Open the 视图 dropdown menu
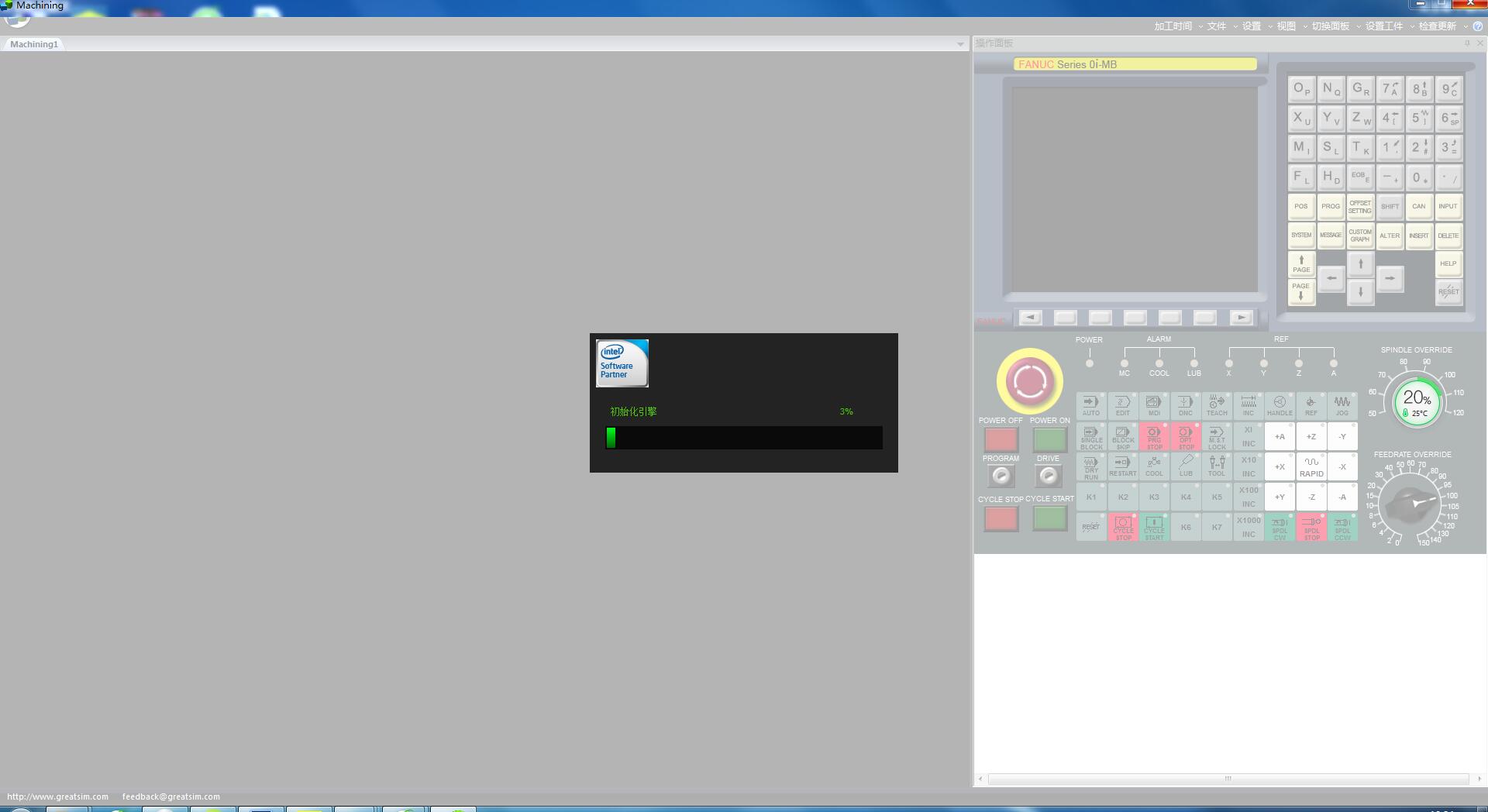This screenshot has width=1488, height=812. 1292,26
